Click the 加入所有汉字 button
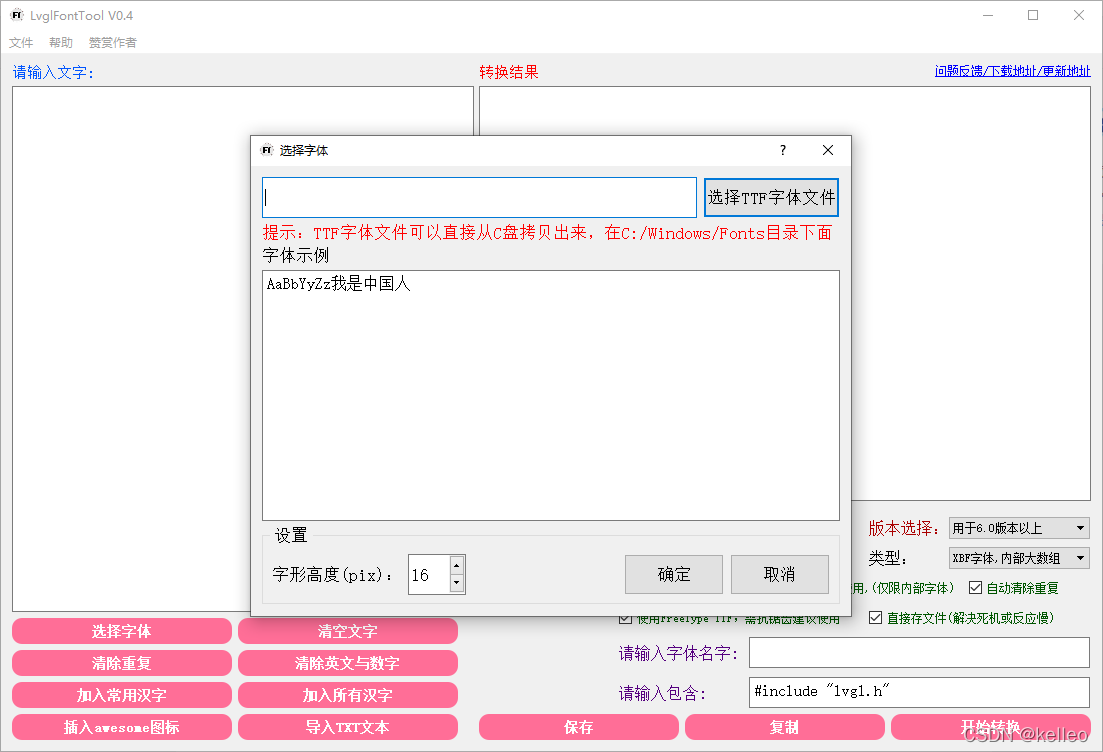Image resolution: width=1103 pixels, height=752 pixels. coord(348,695)
